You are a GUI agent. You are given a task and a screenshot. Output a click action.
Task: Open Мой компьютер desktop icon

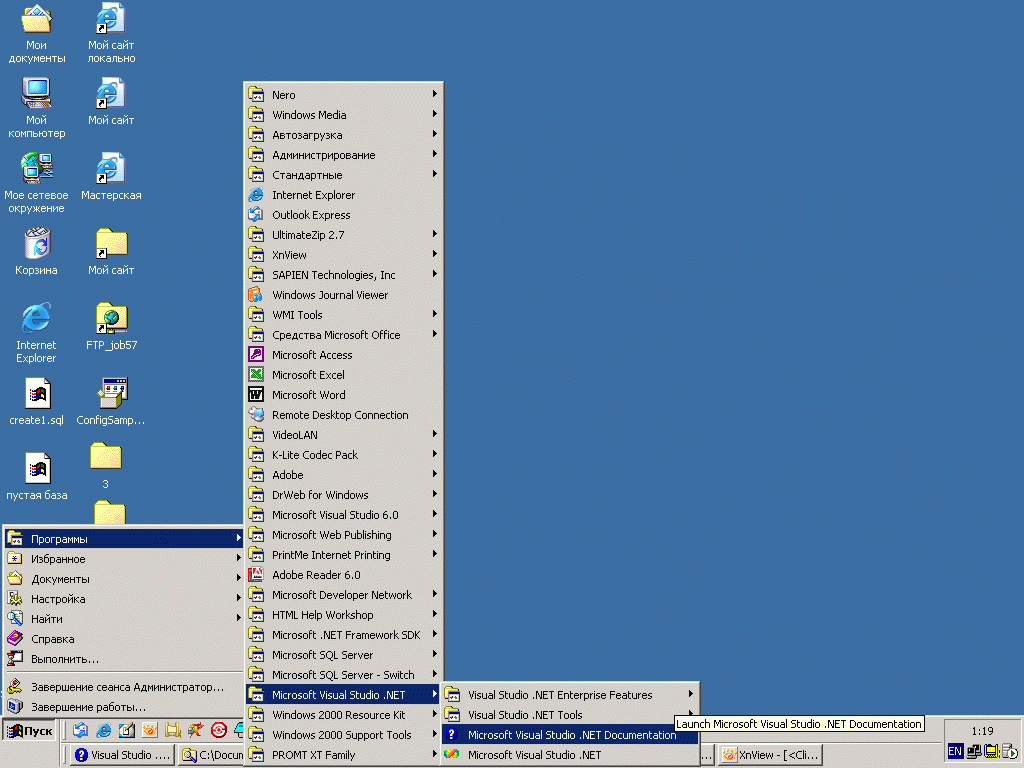pos(37,108)
